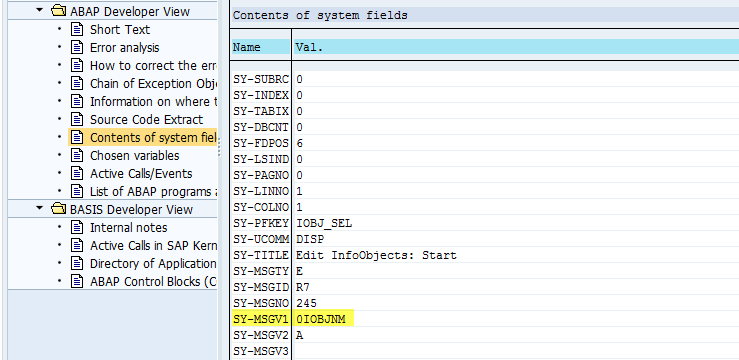Click the SY-MSGID value R7
The height and width of the screenshot is (360, 739).
303,287
